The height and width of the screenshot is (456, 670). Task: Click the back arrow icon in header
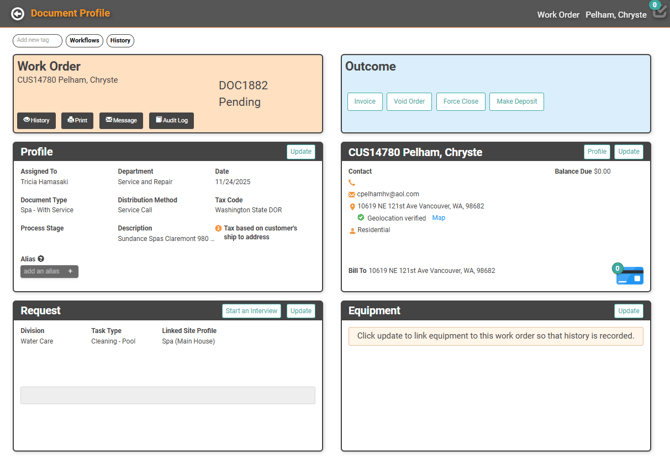point(17,14)
